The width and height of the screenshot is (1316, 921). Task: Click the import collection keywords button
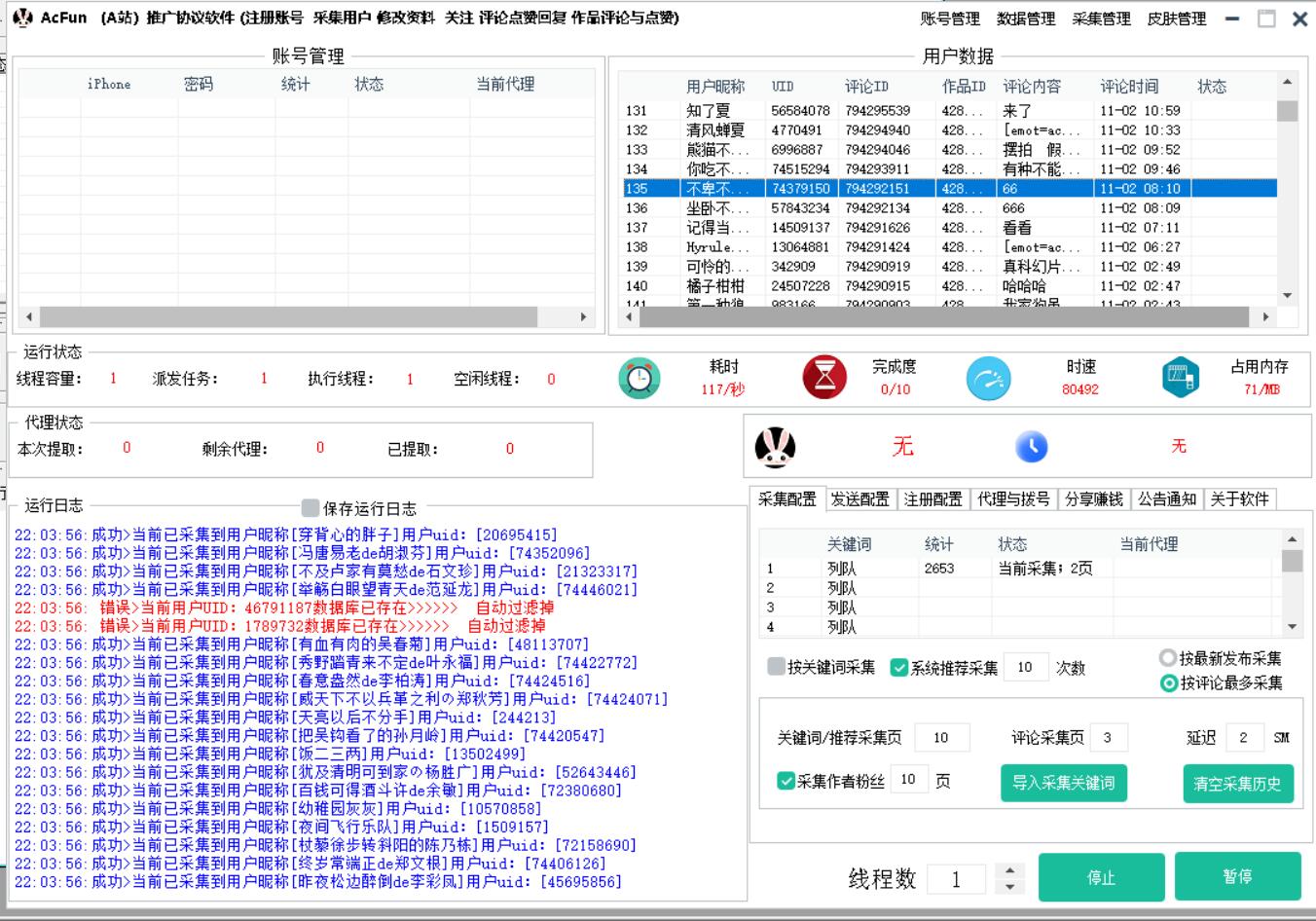[x=1063, y=783]
